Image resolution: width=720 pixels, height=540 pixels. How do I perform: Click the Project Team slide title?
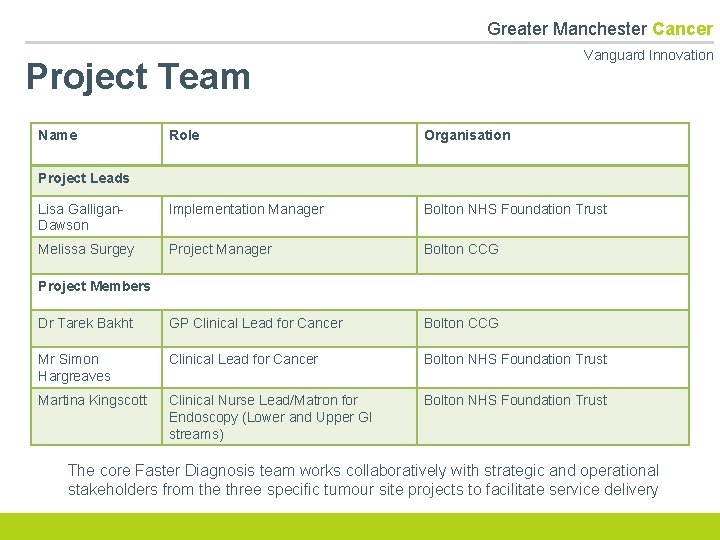pos(138,76)
